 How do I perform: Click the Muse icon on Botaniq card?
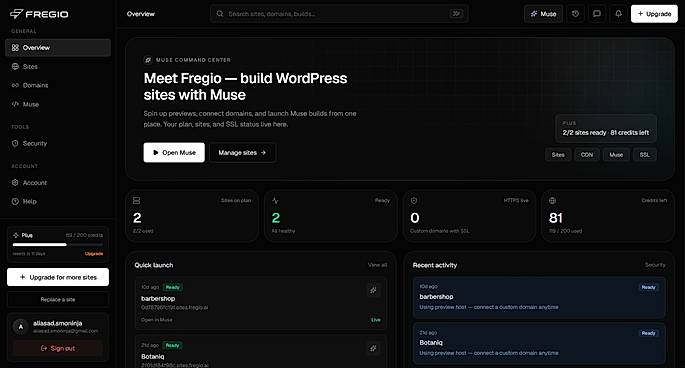pos(373,348)
